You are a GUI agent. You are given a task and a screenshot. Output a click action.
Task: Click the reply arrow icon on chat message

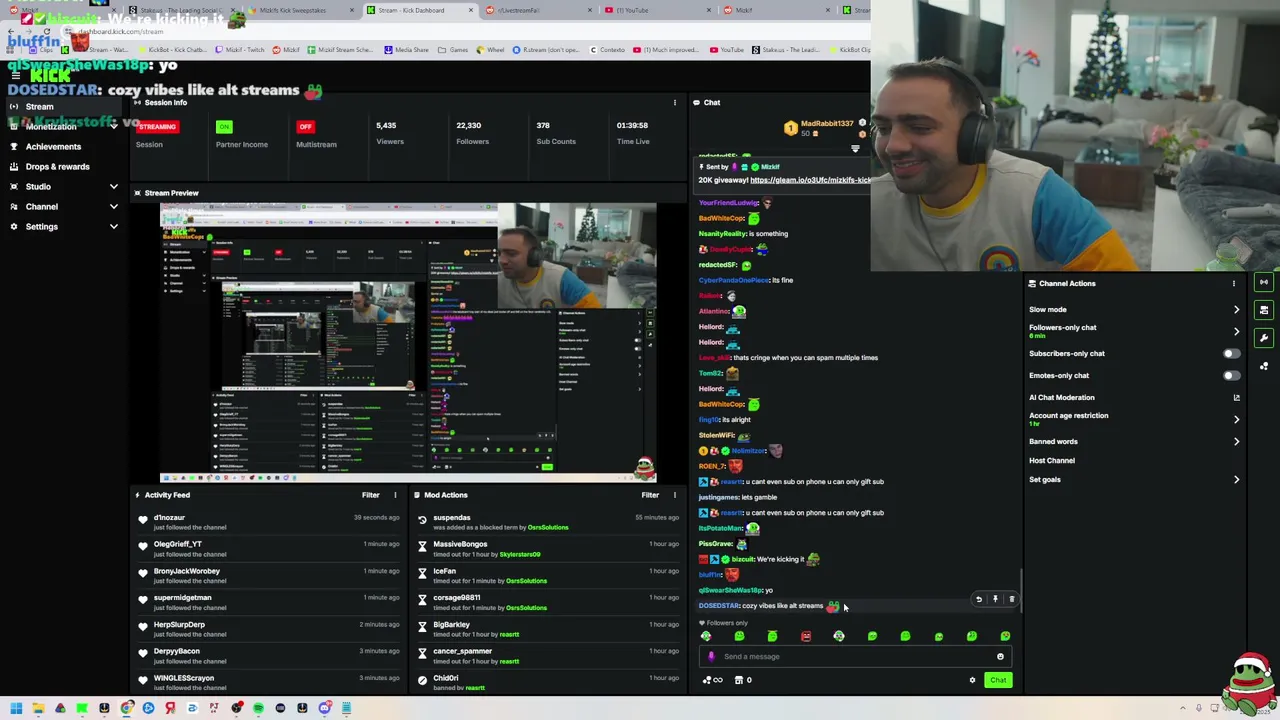point(979,599)
